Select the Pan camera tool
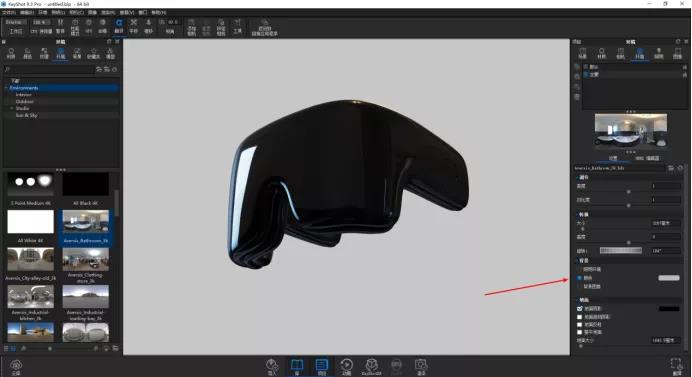The image size is (692, 377). point(134,26)
